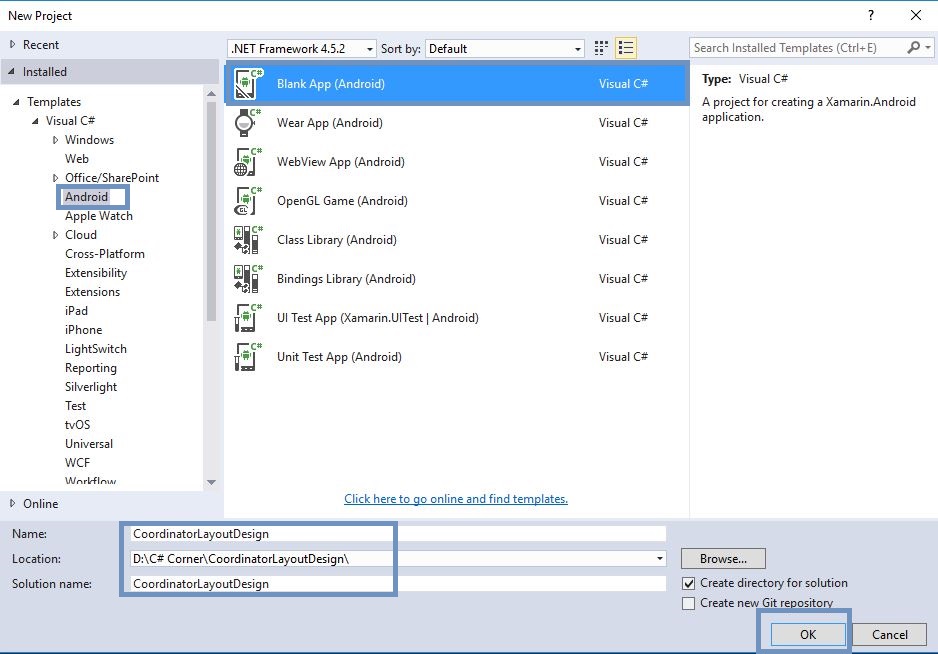Select iPhone category
Image resolution: width=938 pixels, height=654 pixels.
[83, 330]
